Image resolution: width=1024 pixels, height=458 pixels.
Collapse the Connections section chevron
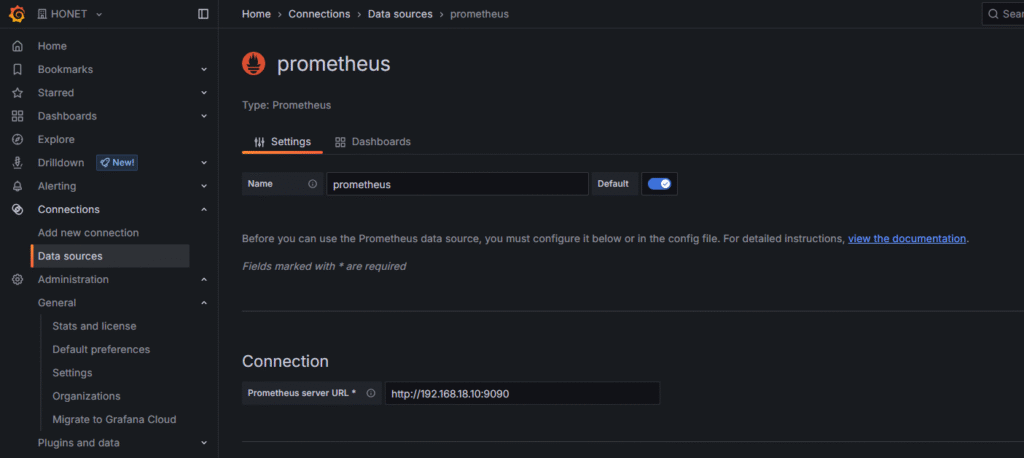pyautogui.click(x=204, y=209)
